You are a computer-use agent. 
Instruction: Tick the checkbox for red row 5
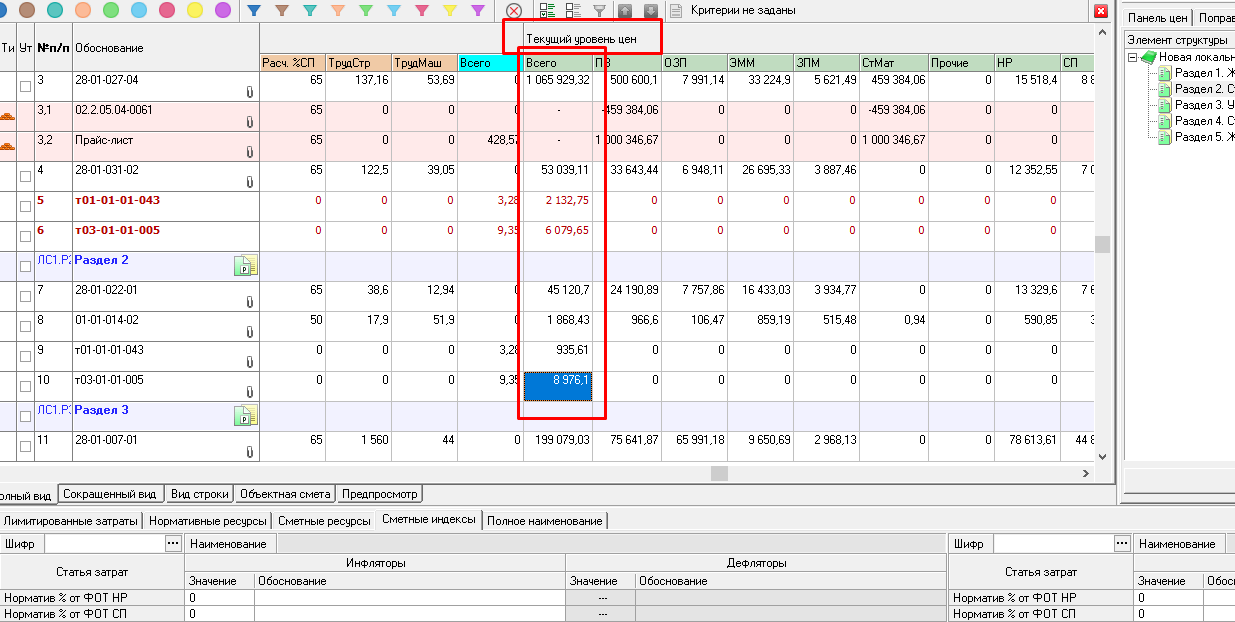tap(26, 206)
